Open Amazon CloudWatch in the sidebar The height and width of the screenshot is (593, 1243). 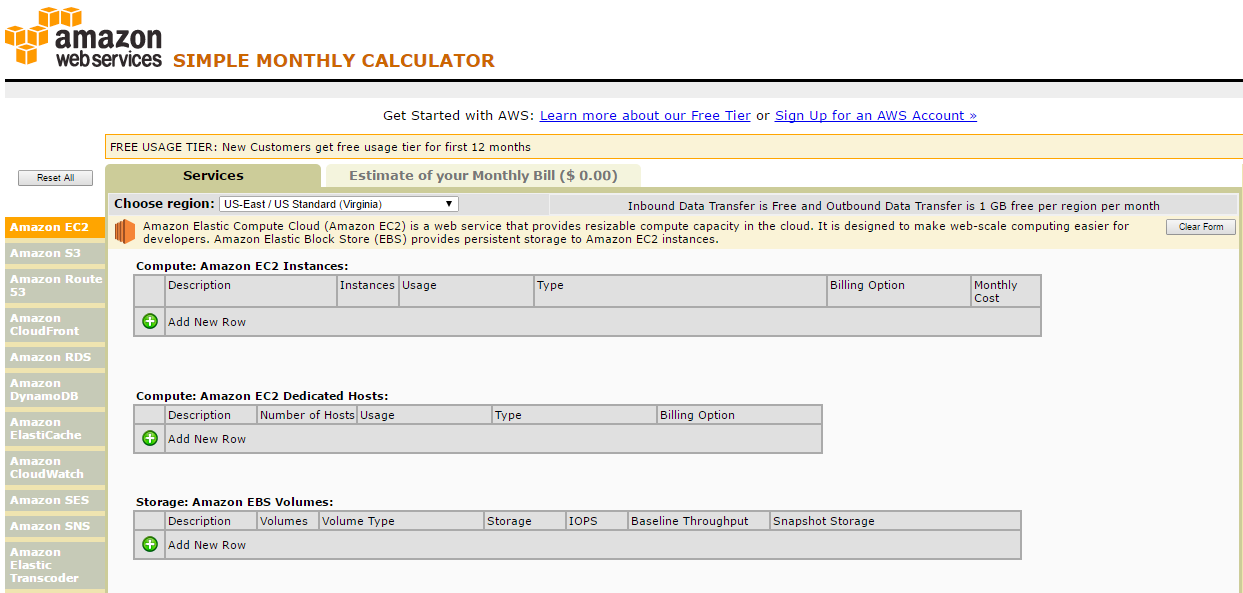[x=55, y=467]
